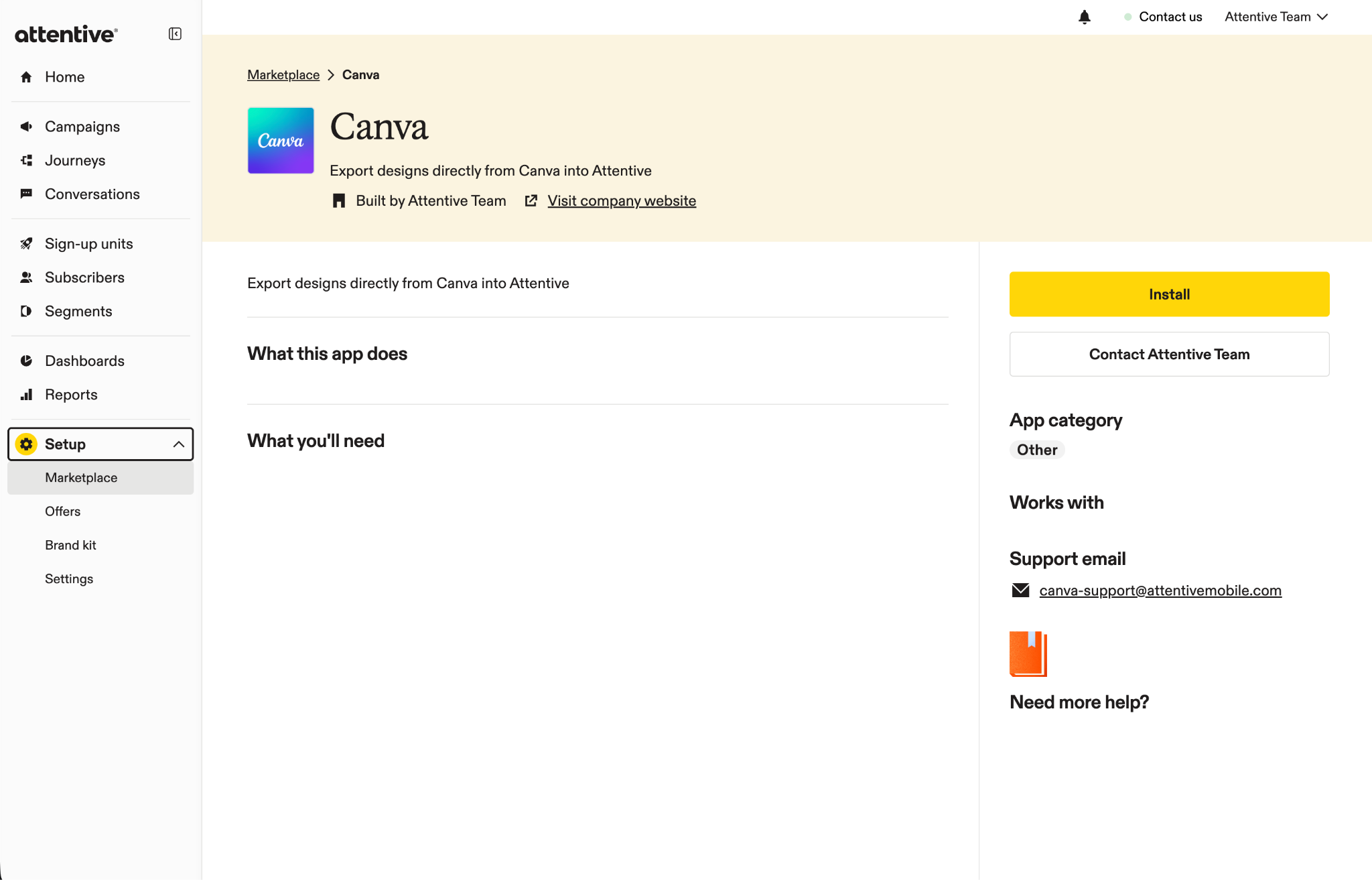Click the Subscribers people icon

(26, 277)
